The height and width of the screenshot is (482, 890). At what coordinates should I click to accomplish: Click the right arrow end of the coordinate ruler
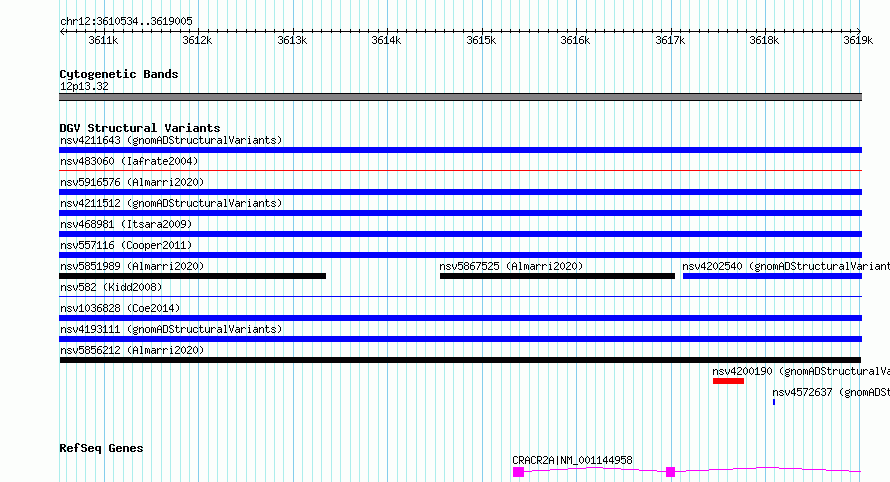pyautogui.click(x=858, y=31)
